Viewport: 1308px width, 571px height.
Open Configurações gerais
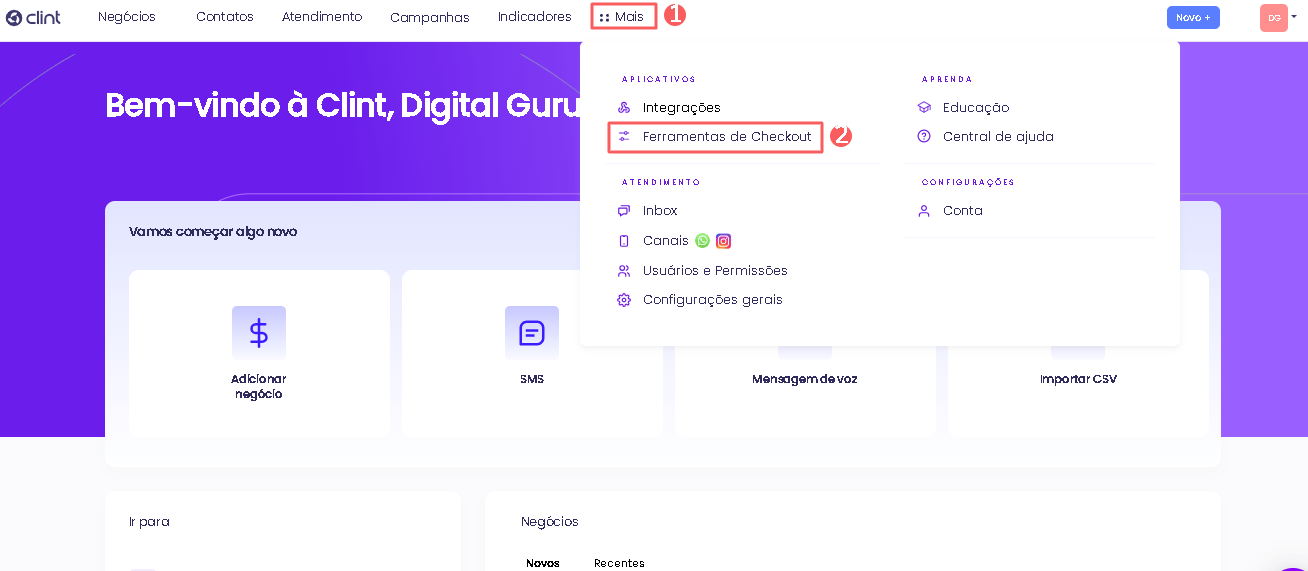pos(713,300)
